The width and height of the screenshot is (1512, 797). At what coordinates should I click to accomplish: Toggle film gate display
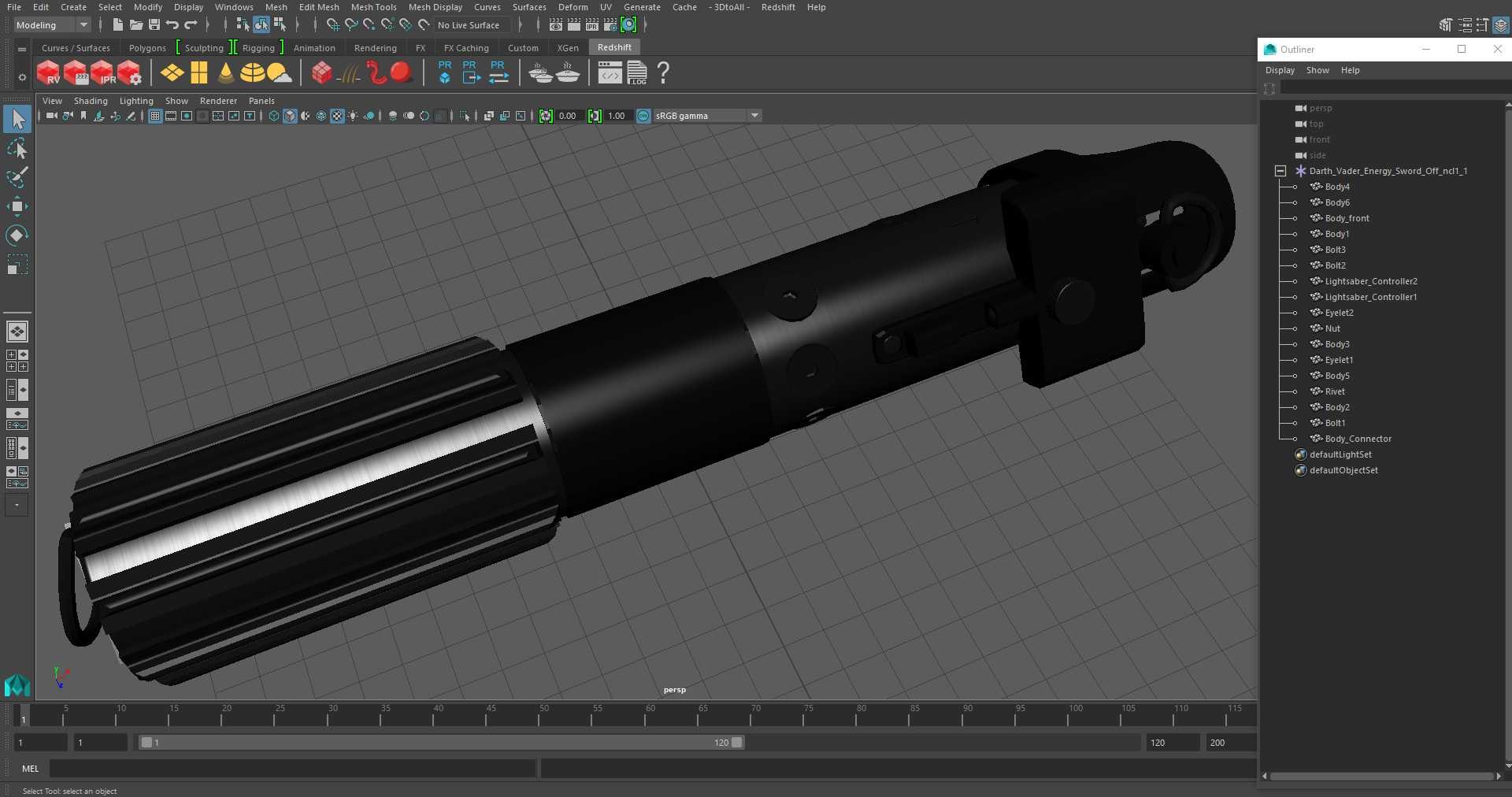tap(171, 116)
